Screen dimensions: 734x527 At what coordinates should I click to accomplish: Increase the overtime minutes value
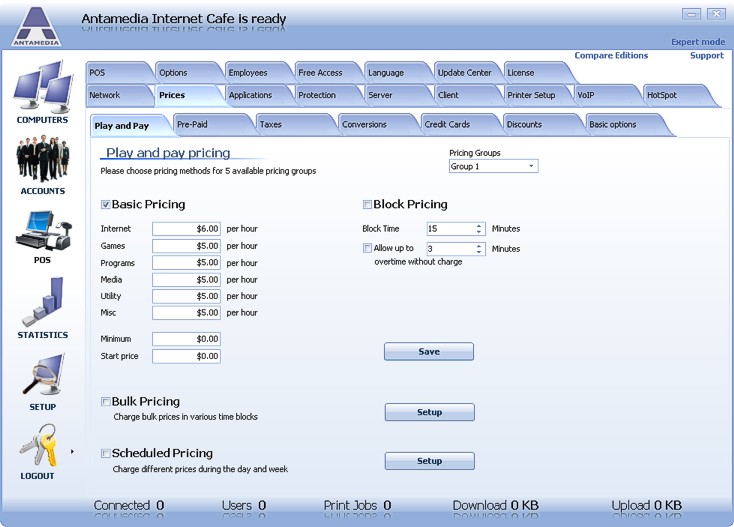(479, 246)
